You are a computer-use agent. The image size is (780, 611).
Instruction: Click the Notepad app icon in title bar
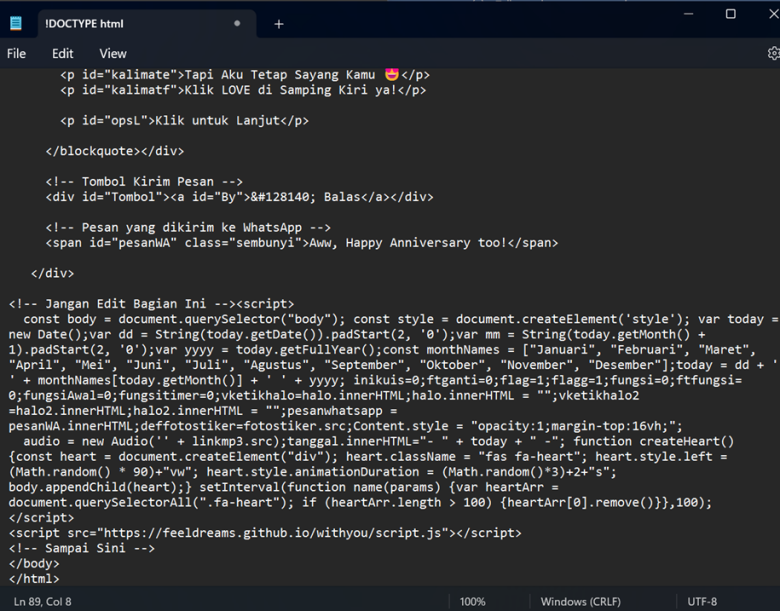(22, 23)
